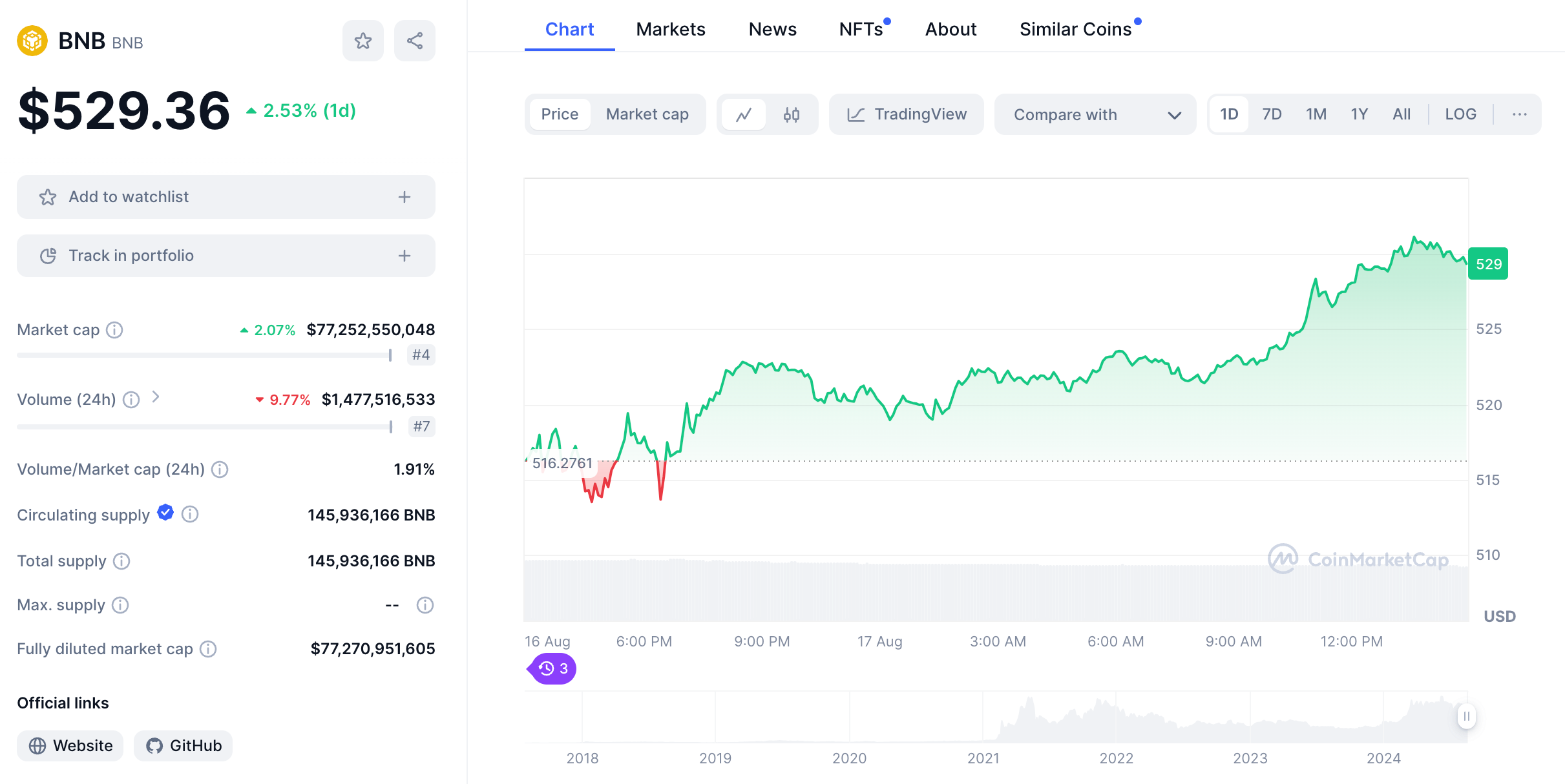Screen dimensions: 1565x784
Task: Switch to candlestick chart view
Action: [792, 114]
